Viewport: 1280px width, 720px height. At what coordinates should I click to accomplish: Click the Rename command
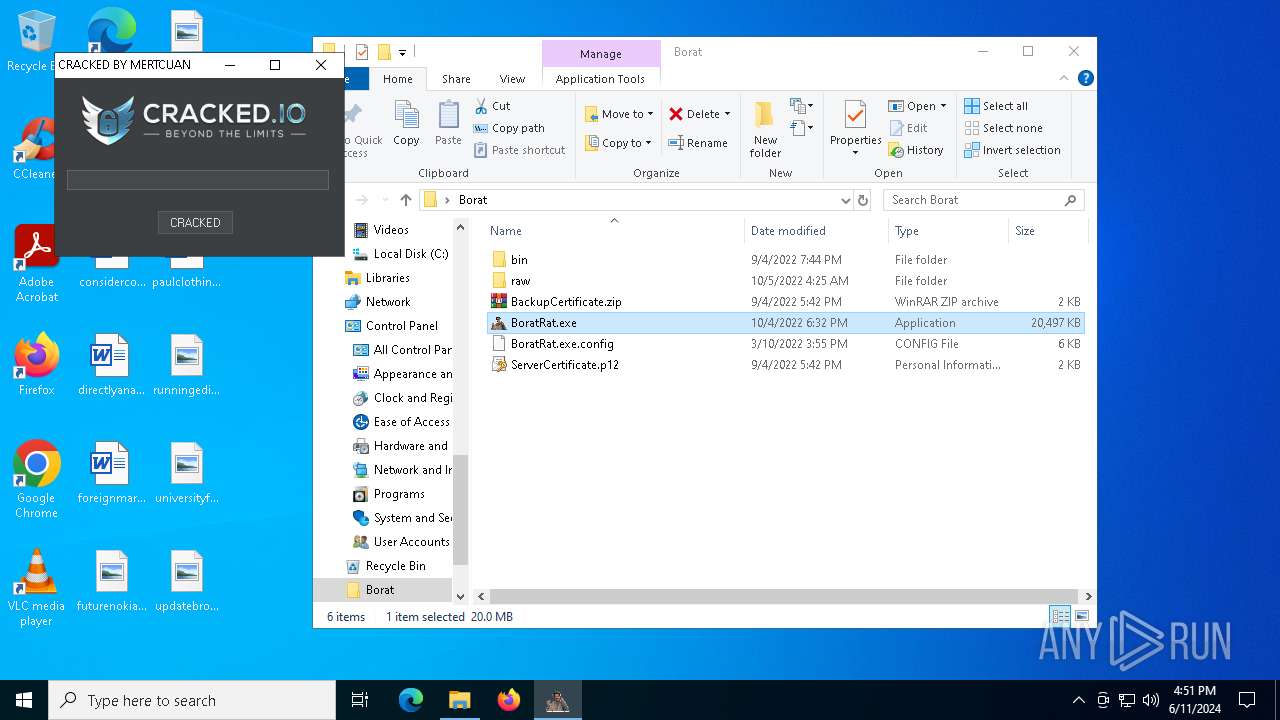click(698, 143)
